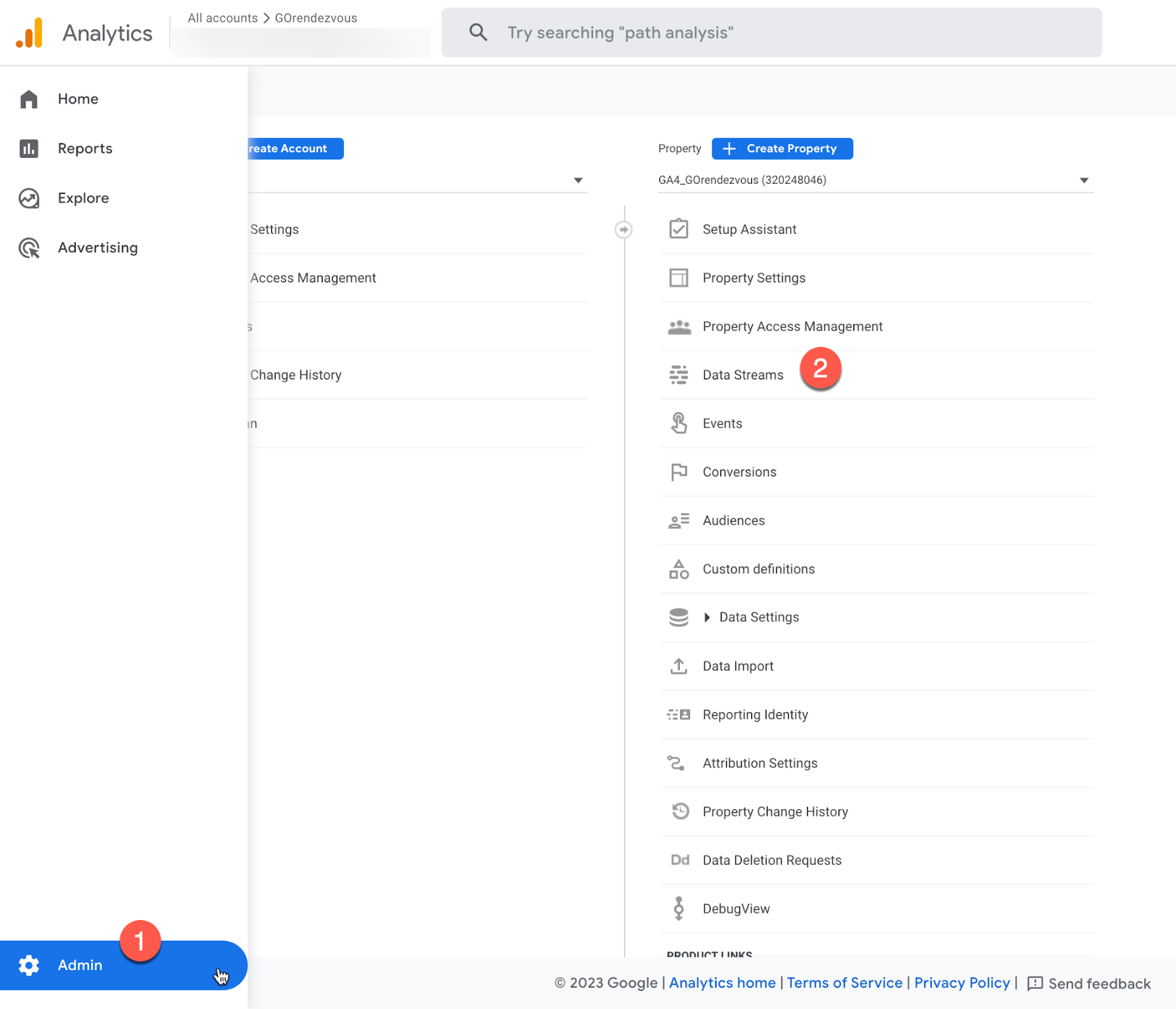Viewport: 1176px width, 1009px height.
Task: Open DebugView
Action: pos(876,908)
